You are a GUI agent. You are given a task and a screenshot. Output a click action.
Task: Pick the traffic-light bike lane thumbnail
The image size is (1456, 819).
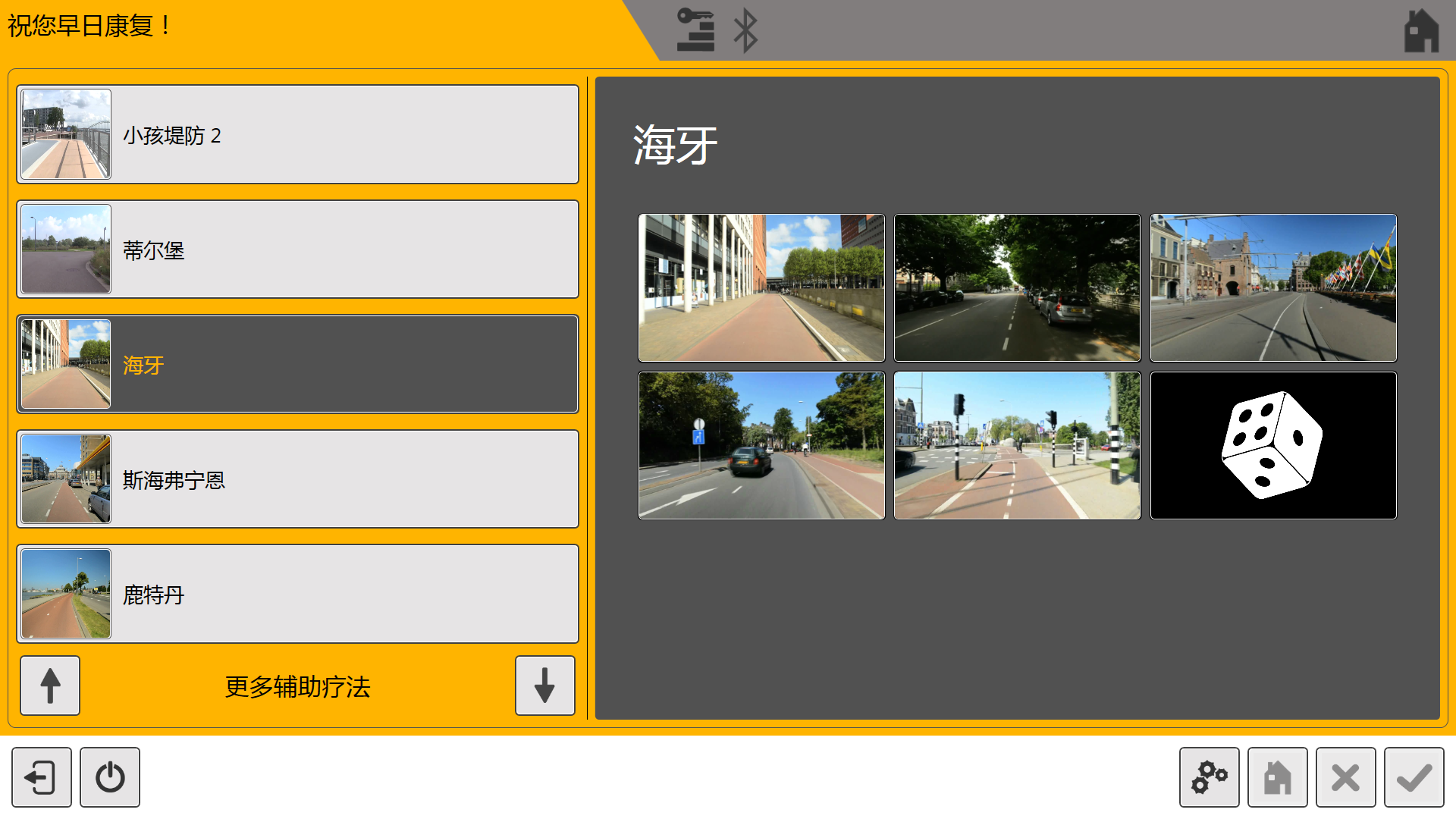(x=1016, y=445)
